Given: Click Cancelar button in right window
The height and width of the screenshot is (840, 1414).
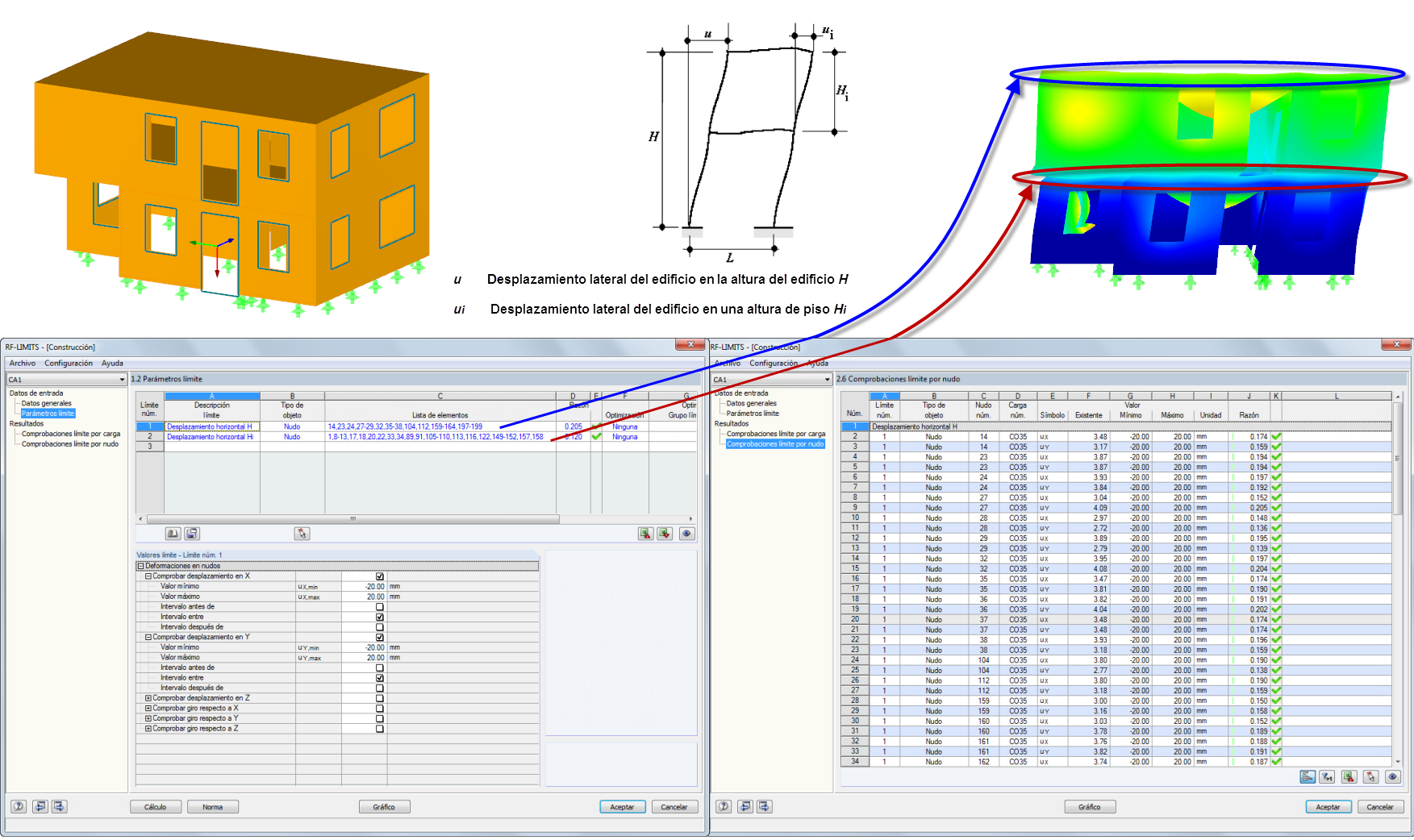Looking at the screenshot, I should coord(1380,807).
